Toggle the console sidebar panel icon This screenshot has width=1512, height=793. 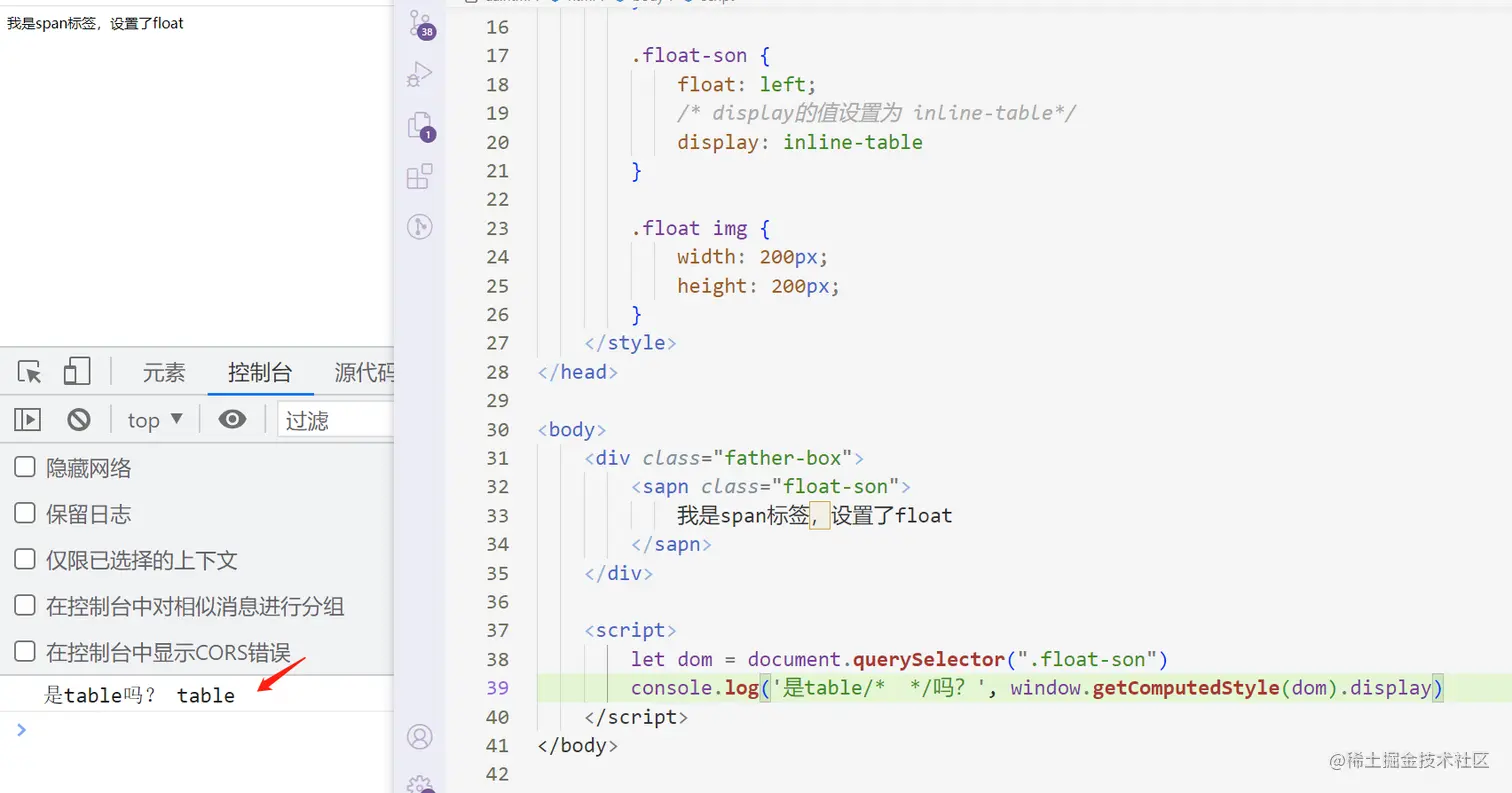point(27,420)
